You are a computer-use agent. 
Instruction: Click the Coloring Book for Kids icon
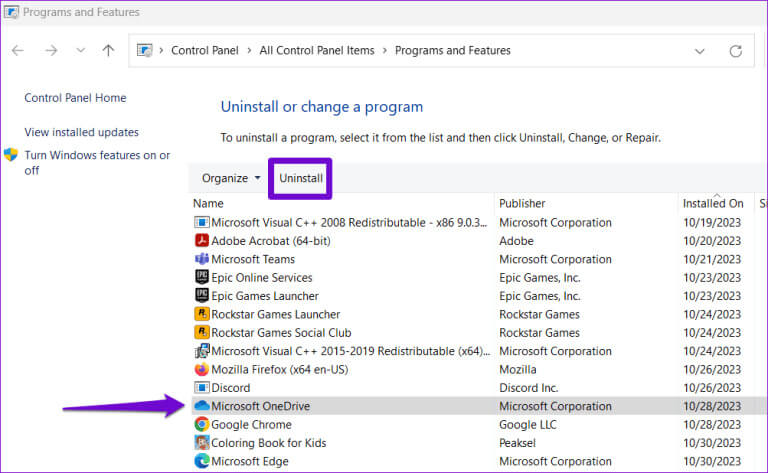(201, 443)
